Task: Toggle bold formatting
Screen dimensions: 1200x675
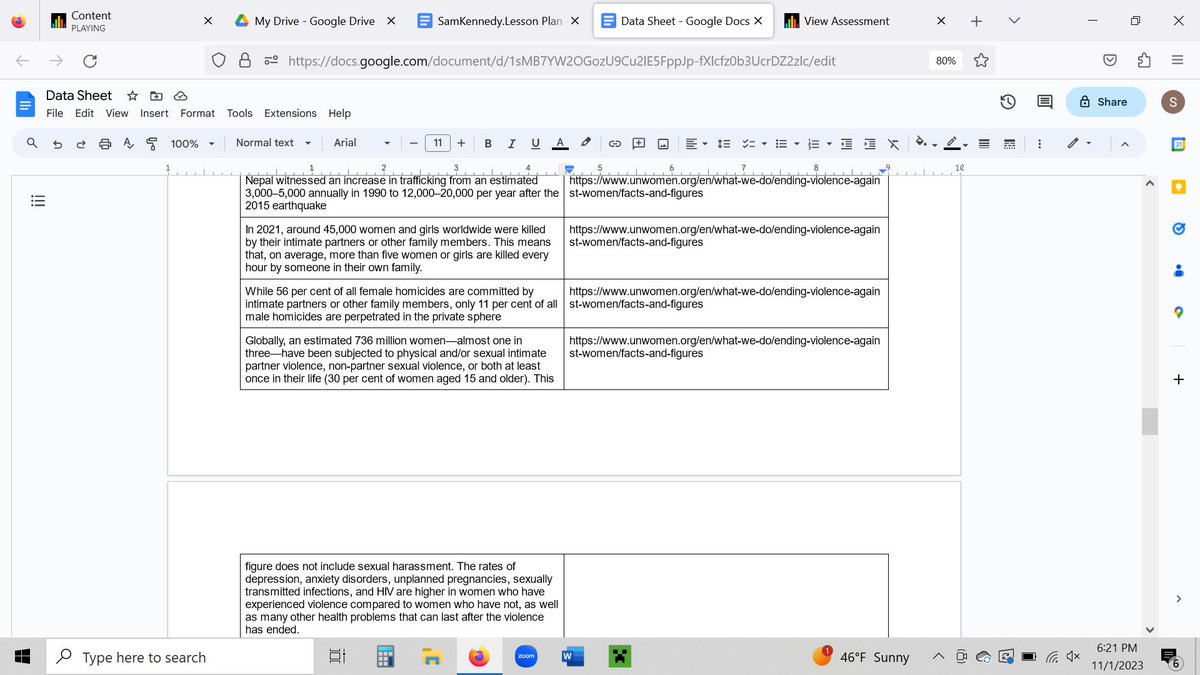Action: tap(488, 143)
